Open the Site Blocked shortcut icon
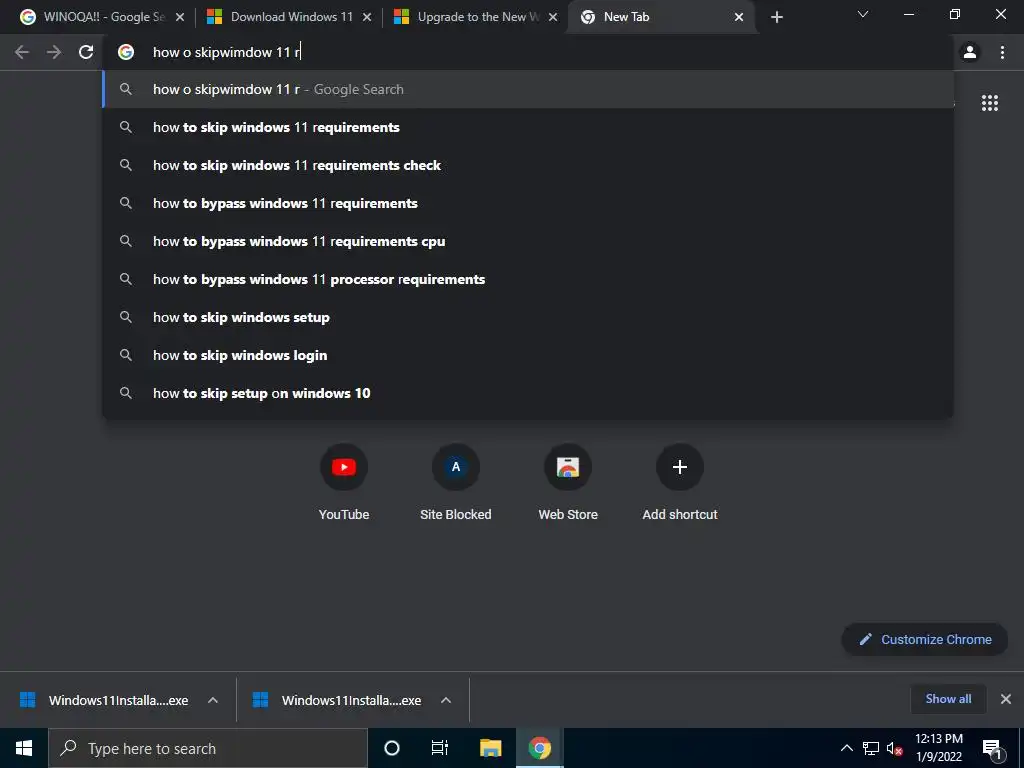This screenshot has width=1024, height=768. point(456,467)
